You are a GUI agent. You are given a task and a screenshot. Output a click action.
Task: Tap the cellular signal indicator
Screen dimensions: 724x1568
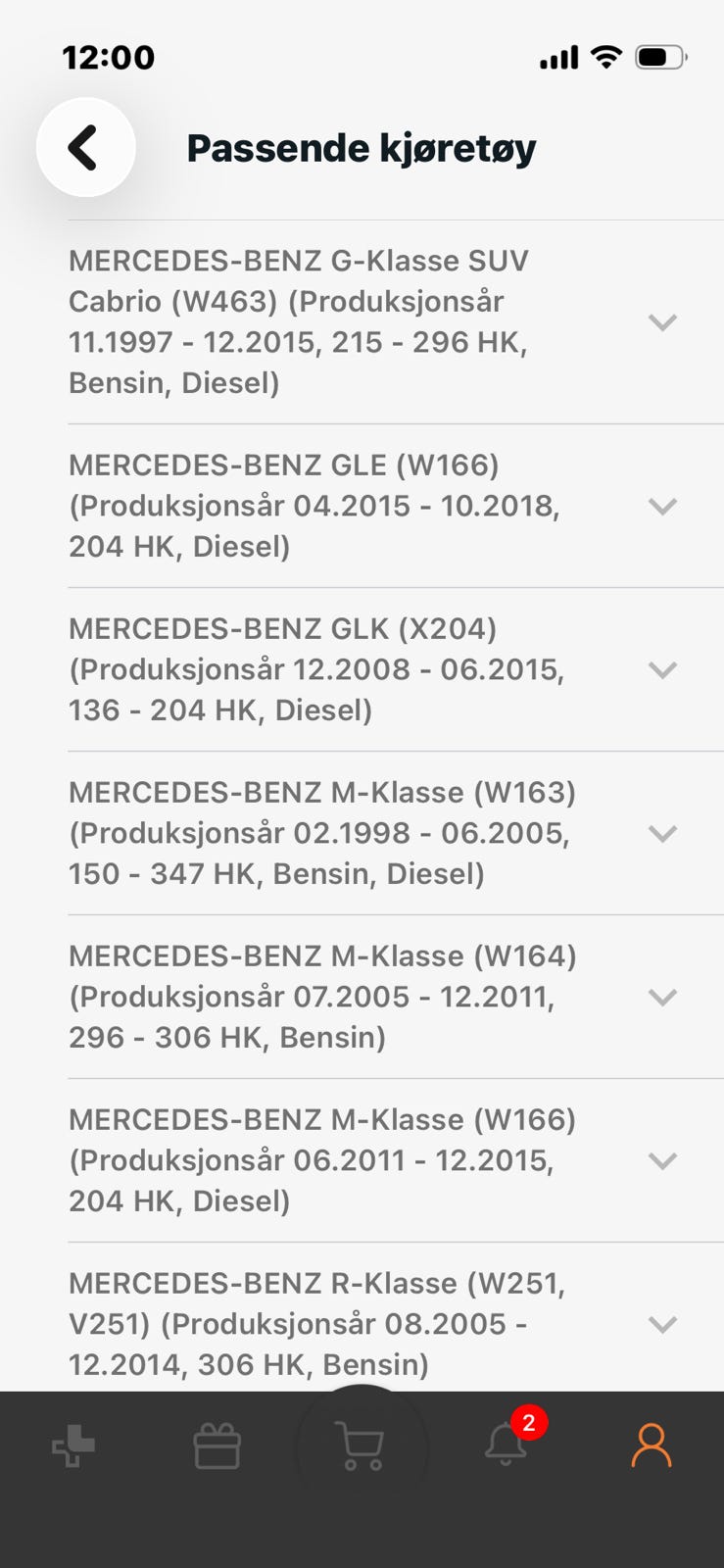(x=559, y=58)
